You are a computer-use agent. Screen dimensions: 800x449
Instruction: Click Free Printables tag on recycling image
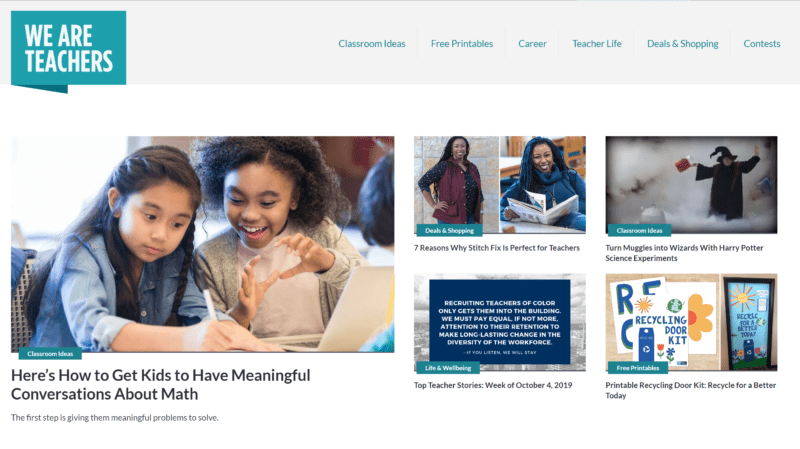pyautogui.click(x=638, y=368)
